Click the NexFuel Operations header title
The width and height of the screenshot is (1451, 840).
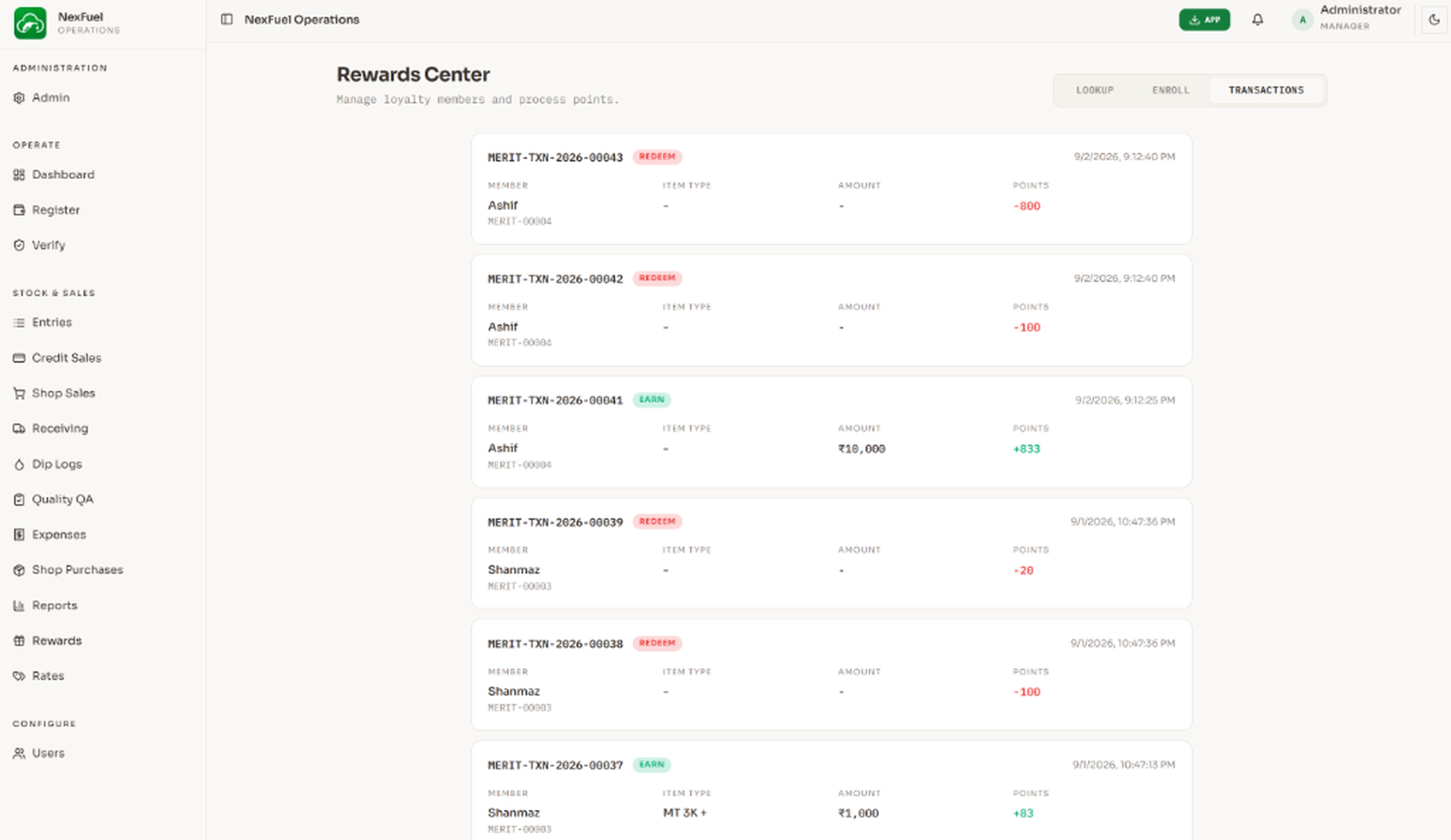tap(302, 20)
